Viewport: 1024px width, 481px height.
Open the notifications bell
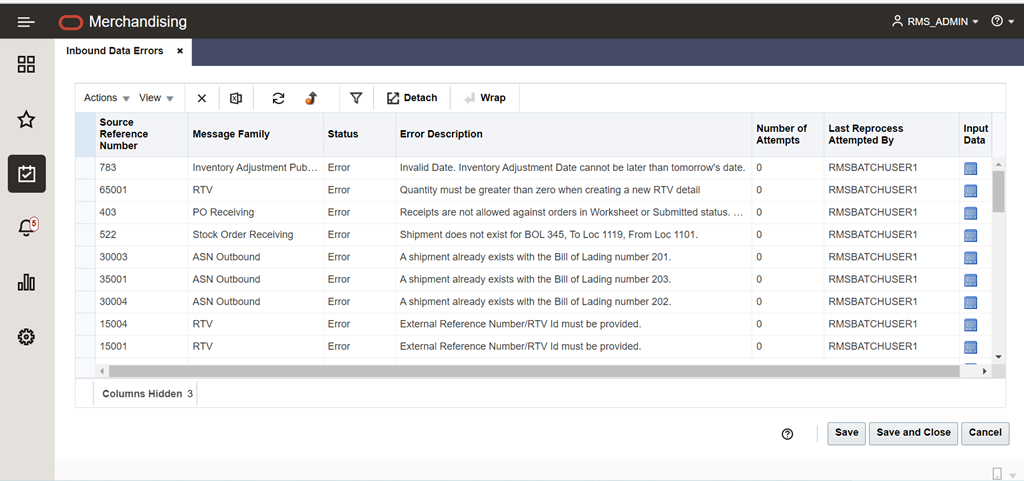pyautogui.click(x=27, y=227)
